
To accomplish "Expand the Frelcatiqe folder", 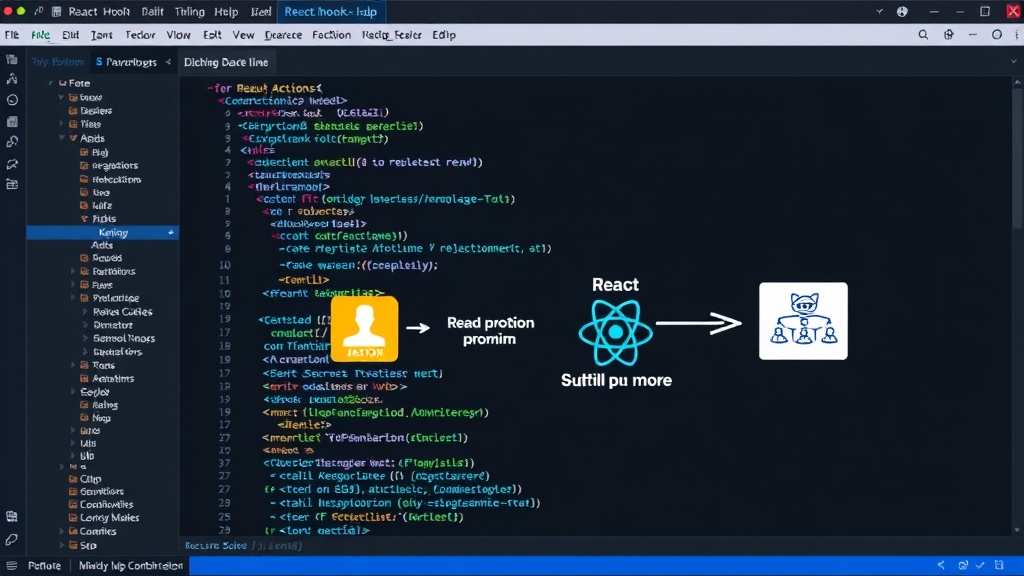I will (73, 298).
